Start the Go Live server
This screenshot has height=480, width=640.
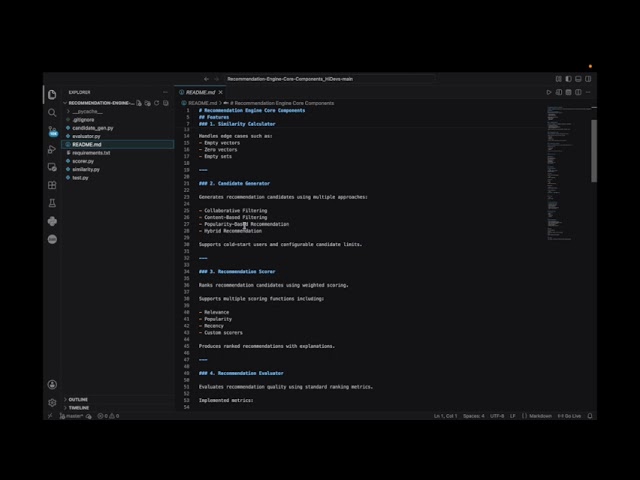[x=569, y=416]
